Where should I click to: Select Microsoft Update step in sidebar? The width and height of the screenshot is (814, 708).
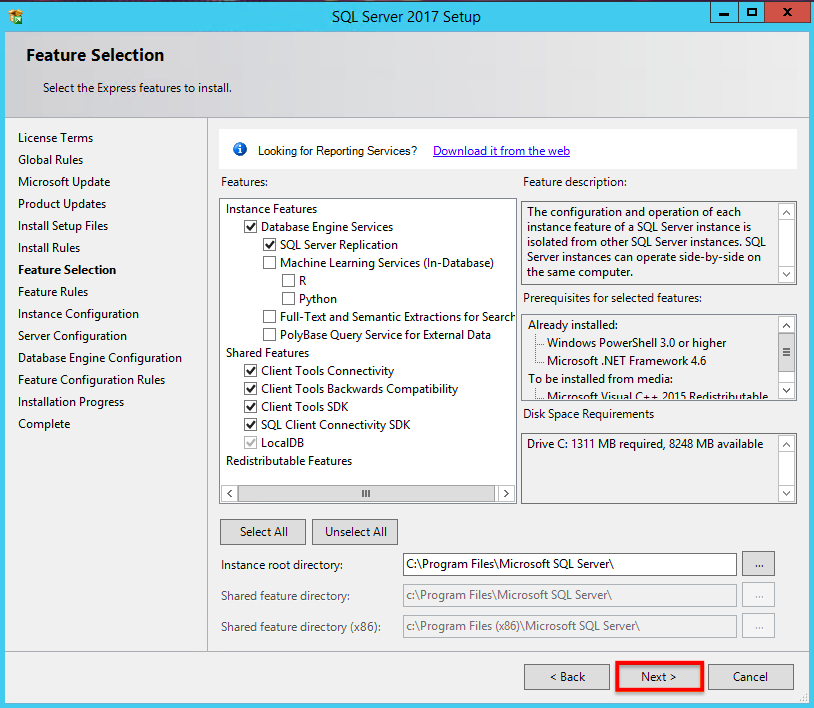[x=64, y=182]
